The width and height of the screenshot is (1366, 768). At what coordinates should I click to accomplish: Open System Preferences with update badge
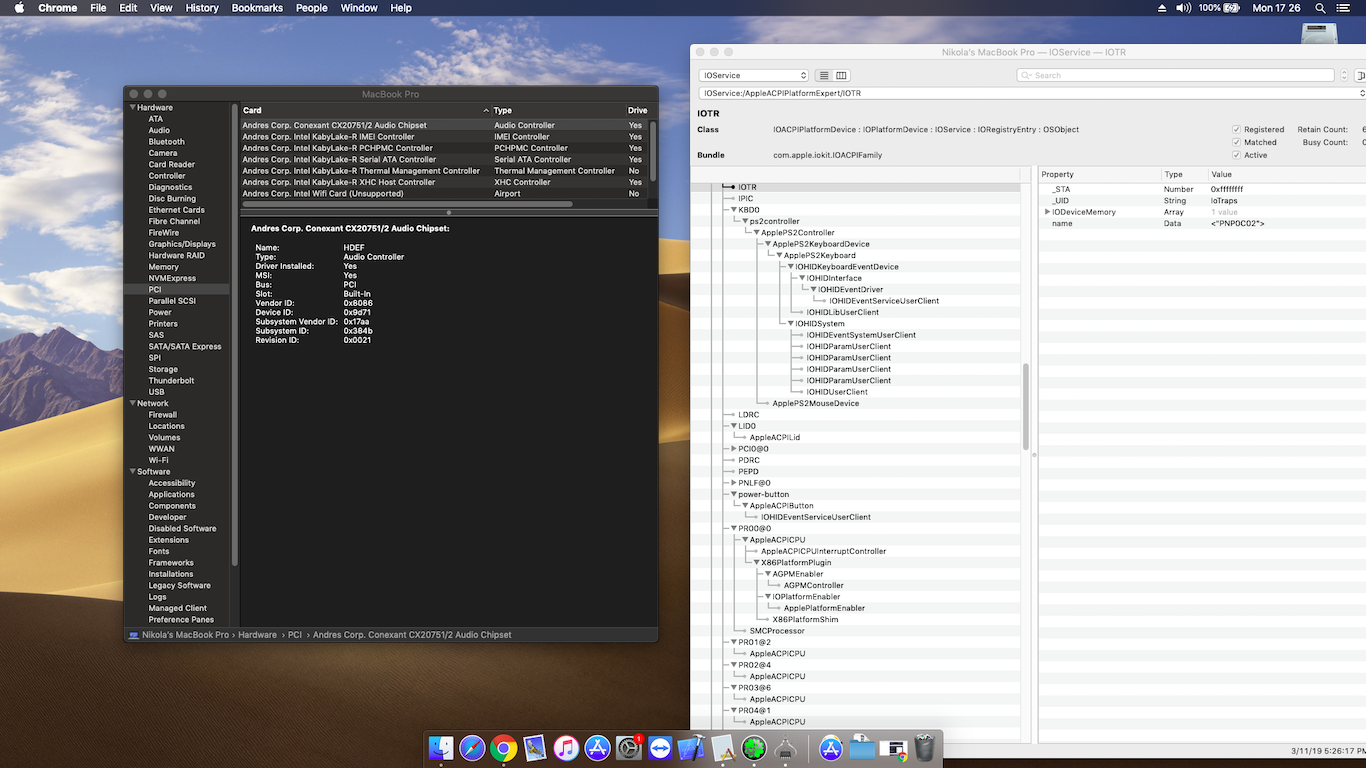629,747
